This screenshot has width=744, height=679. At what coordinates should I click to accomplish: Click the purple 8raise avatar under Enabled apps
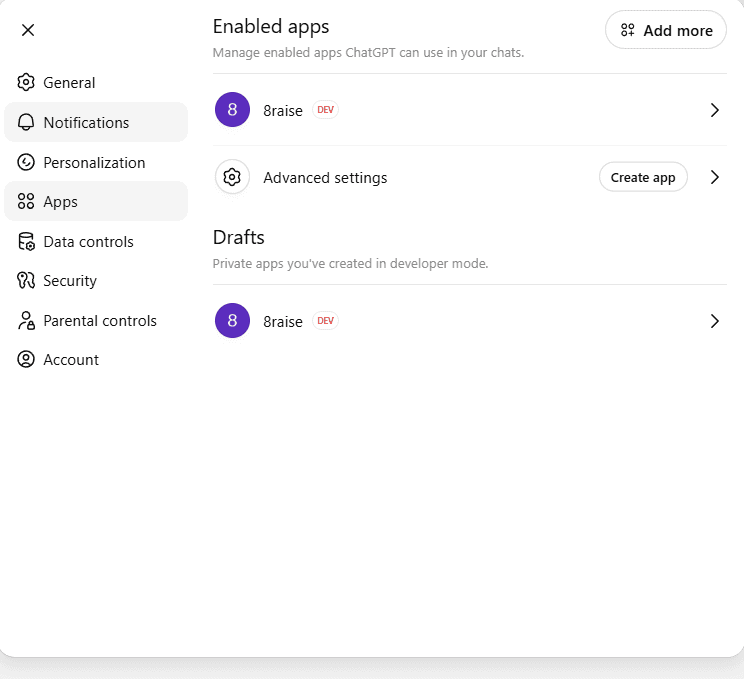232,110
